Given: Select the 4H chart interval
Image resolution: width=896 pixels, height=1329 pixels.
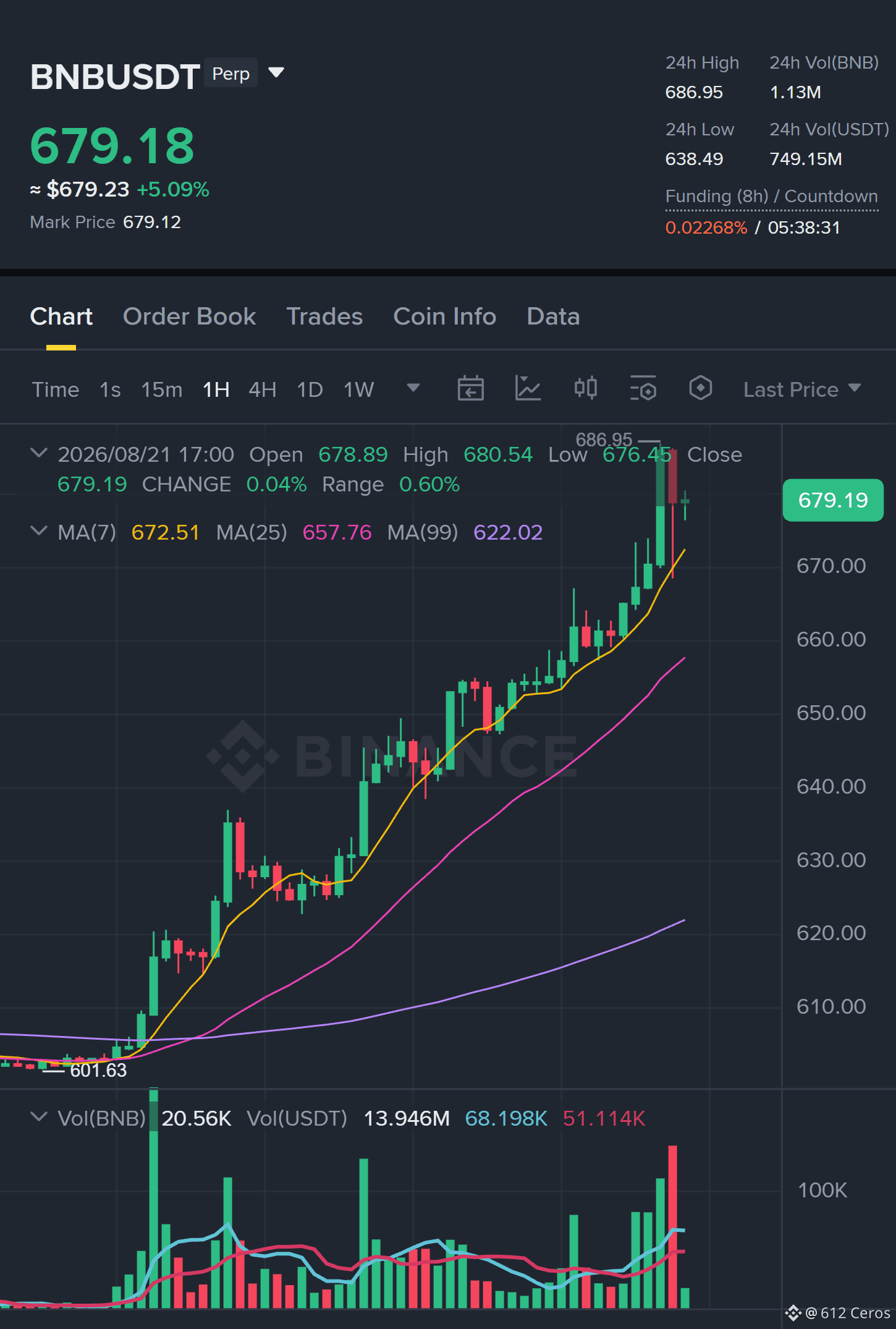Looking at the screenshot, I should click(263, 389).
